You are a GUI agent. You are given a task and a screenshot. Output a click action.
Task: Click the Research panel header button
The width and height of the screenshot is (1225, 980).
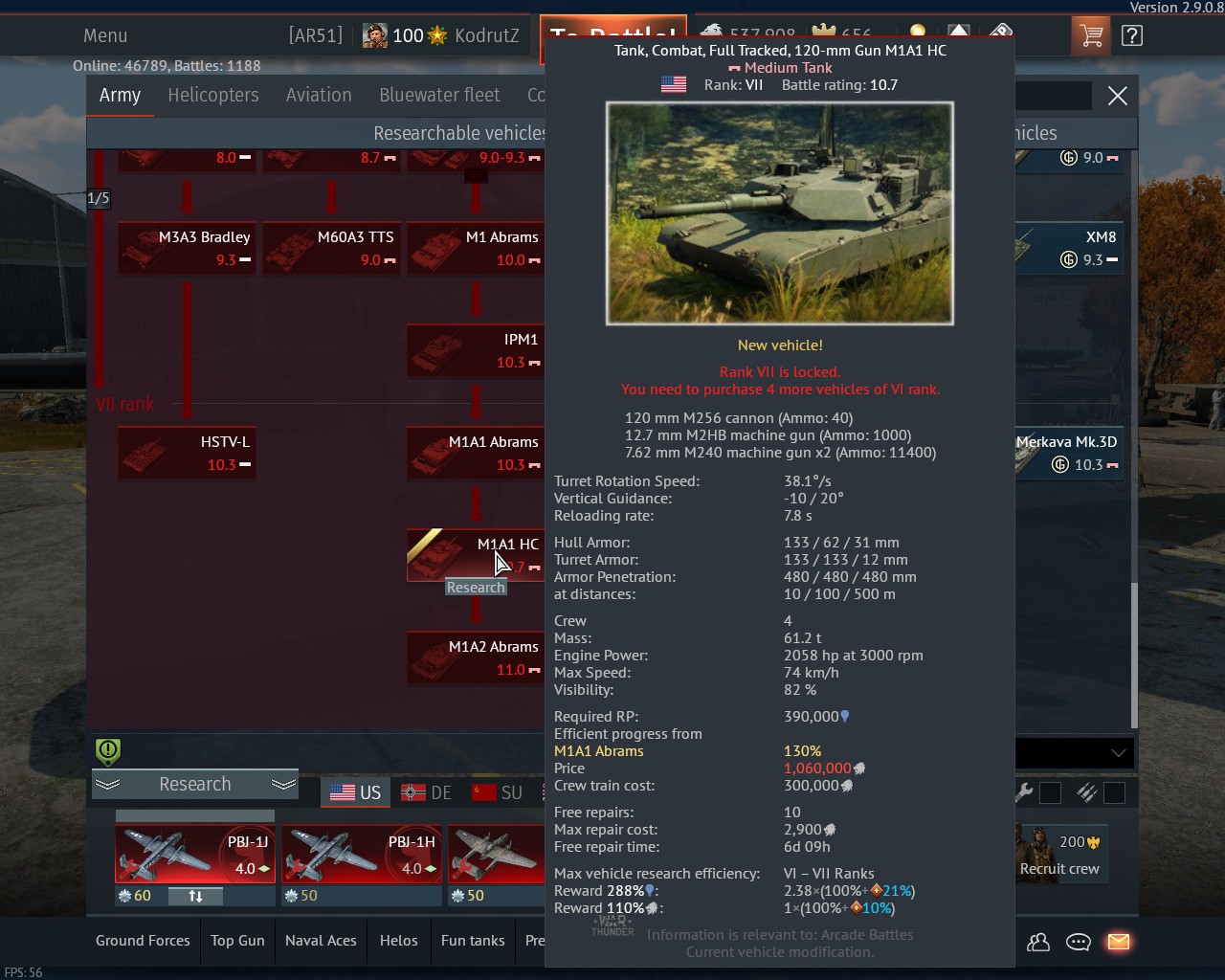coord(195,785)
